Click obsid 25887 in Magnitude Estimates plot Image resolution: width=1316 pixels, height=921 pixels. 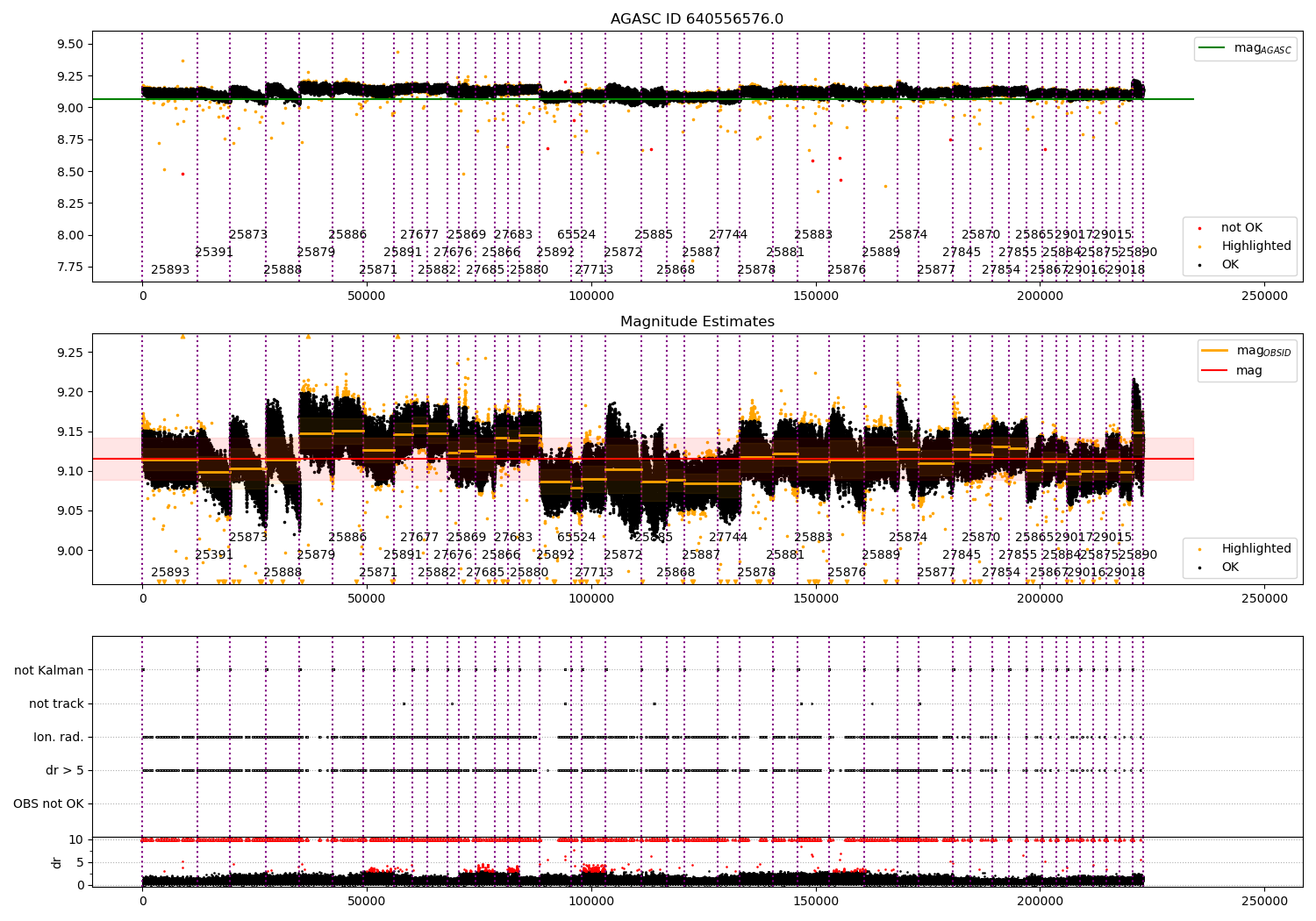click(701, 555)
